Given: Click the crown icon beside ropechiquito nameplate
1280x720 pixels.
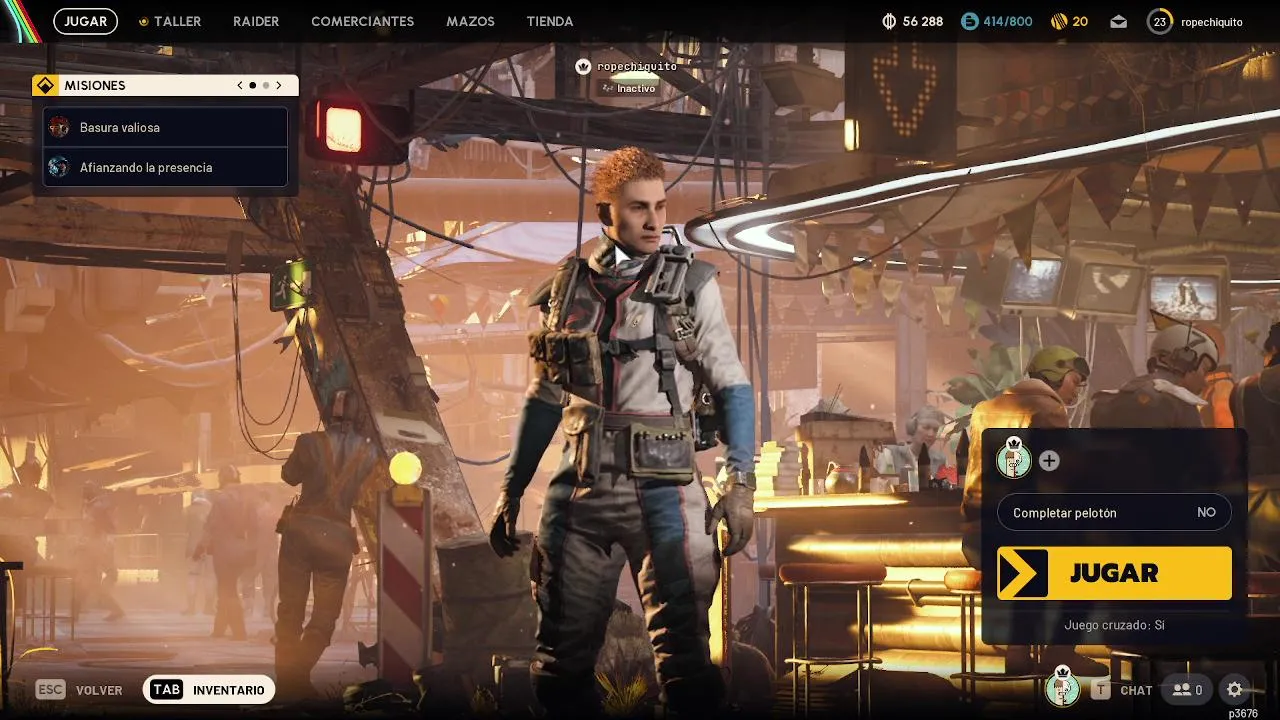Looking at the screenshot, I should click(583, 66).
